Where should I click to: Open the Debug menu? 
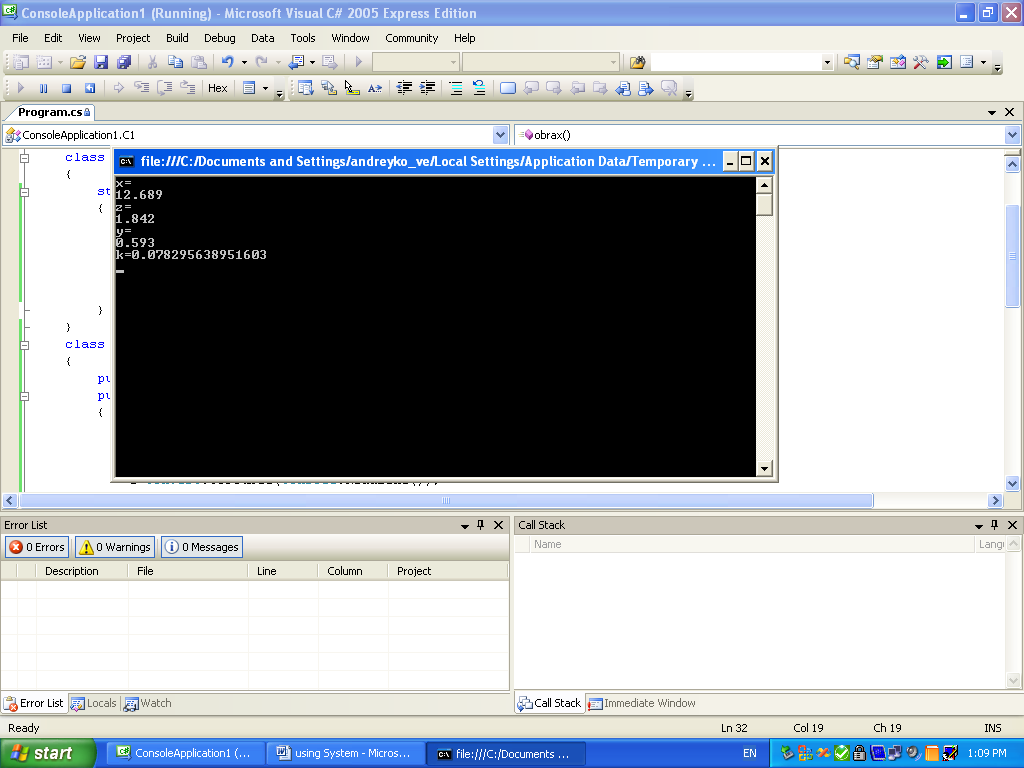click(x=219, y=38)
